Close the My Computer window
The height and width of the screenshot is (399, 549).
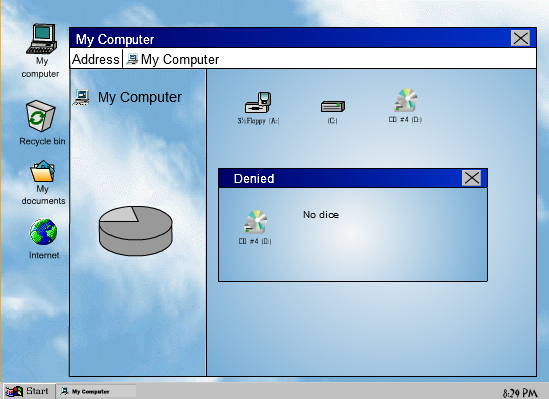pyautogui.click(x=520, y=38)
